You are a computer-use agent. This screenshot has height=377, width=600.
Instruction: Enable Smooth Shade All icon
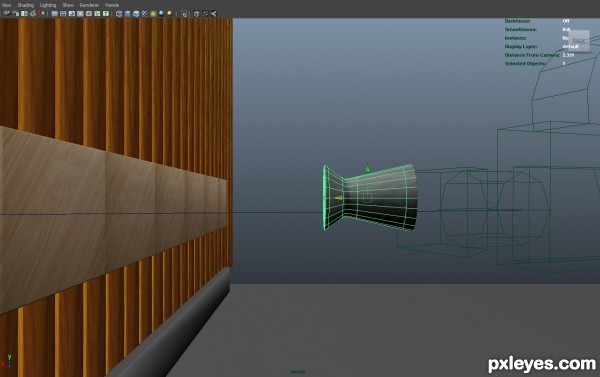click(127, 14)
